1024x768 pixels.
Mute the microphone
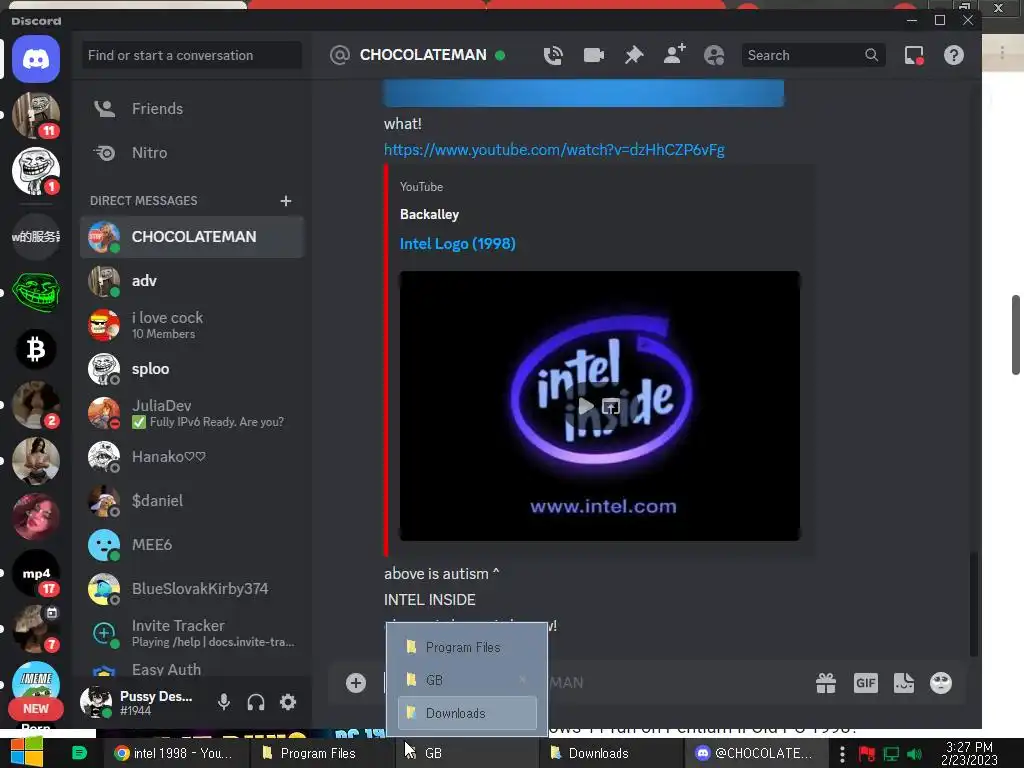point(223,702)
